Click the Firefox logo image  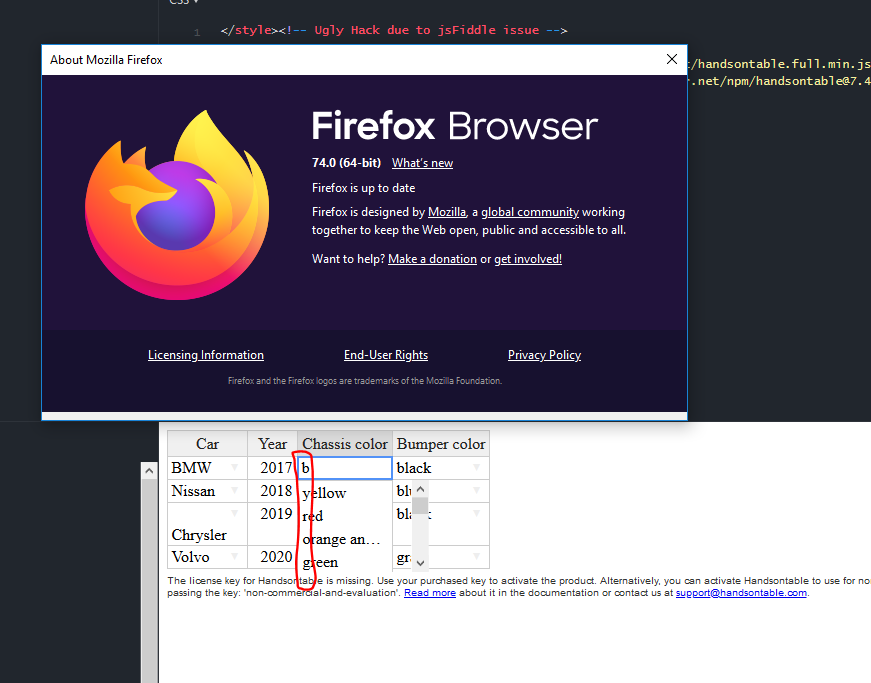tap(177, 205)
